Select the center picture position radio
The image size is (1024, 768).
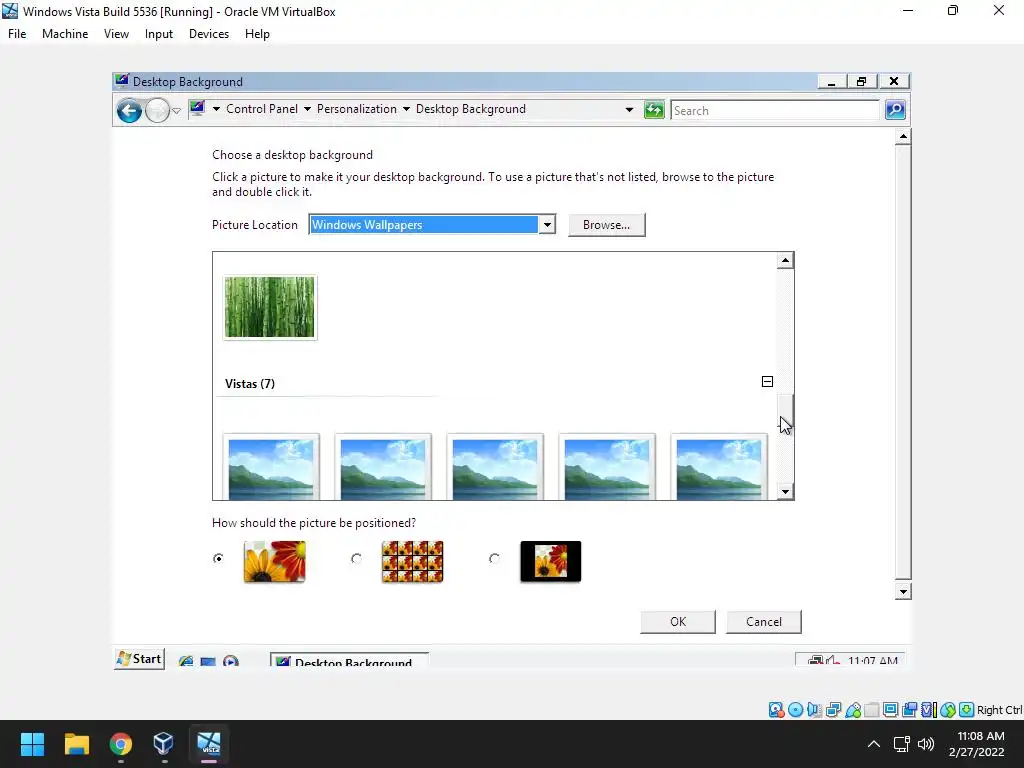pyautogui.click(x=494, y=558)
